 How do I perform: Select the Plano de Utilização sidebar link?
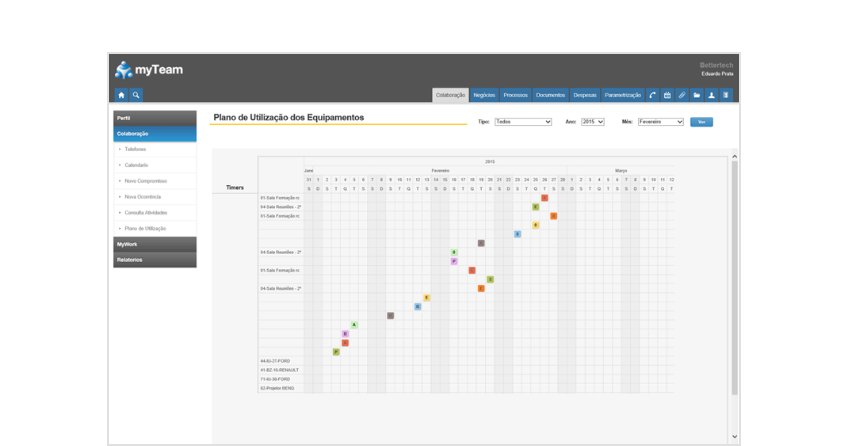click(x=145, y=228)
